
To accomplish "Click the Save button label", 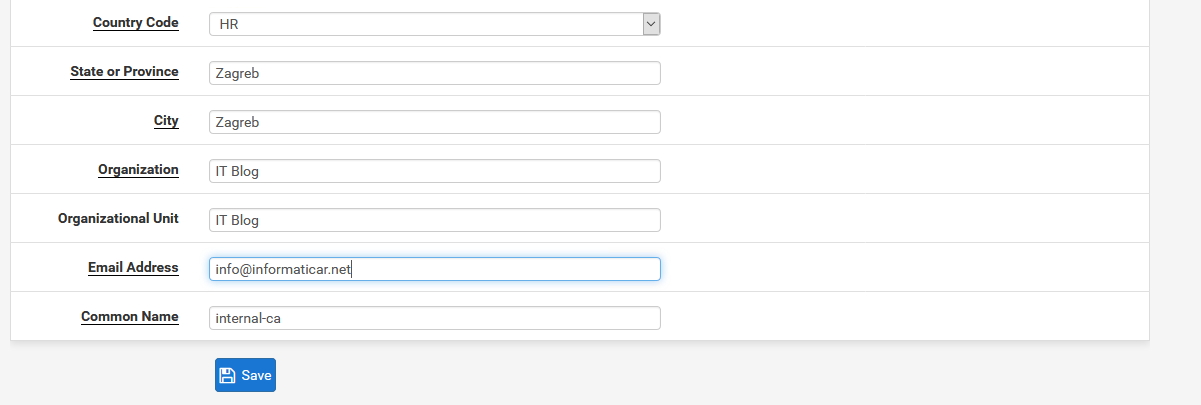I will tap(256, 376).
